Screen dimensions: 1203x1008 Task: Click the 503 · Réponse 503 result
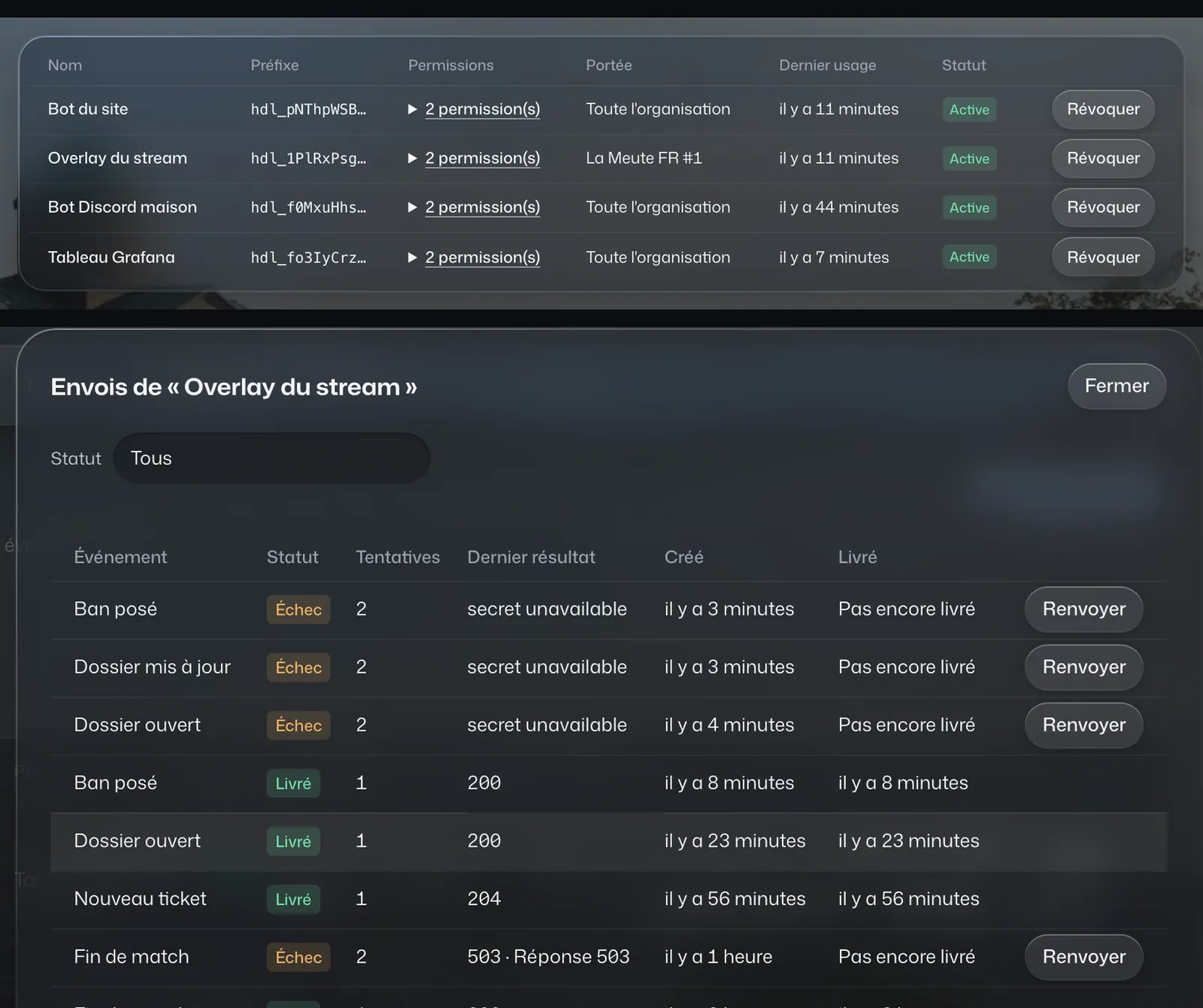click(x=548, y=957)
